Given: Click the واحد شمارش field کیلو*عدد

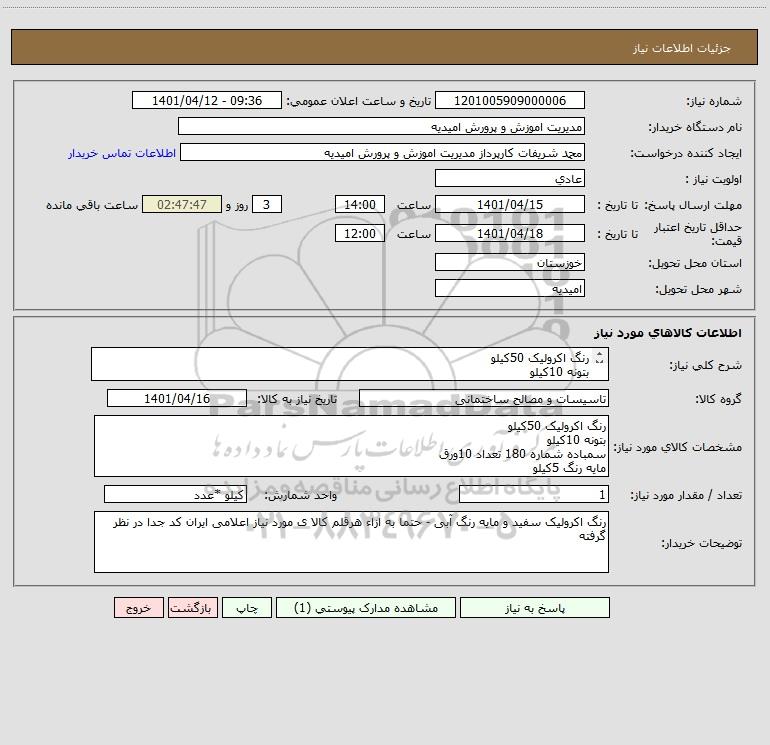Looking at the screenshot, I should 175,495.
